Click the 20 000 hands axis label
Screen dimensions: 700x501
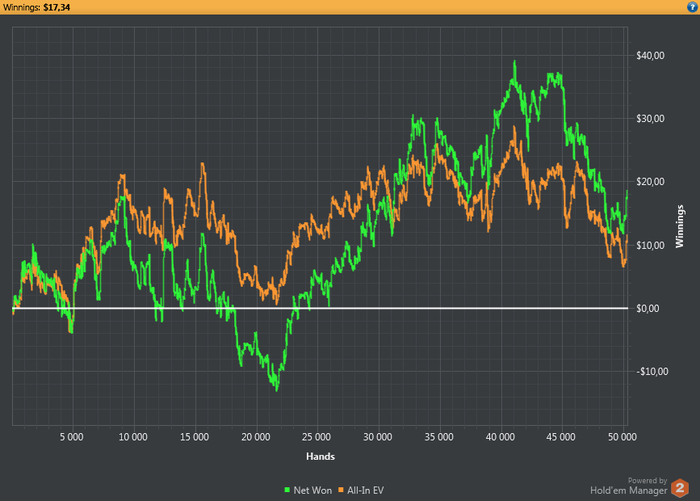(x=255, y=437)
